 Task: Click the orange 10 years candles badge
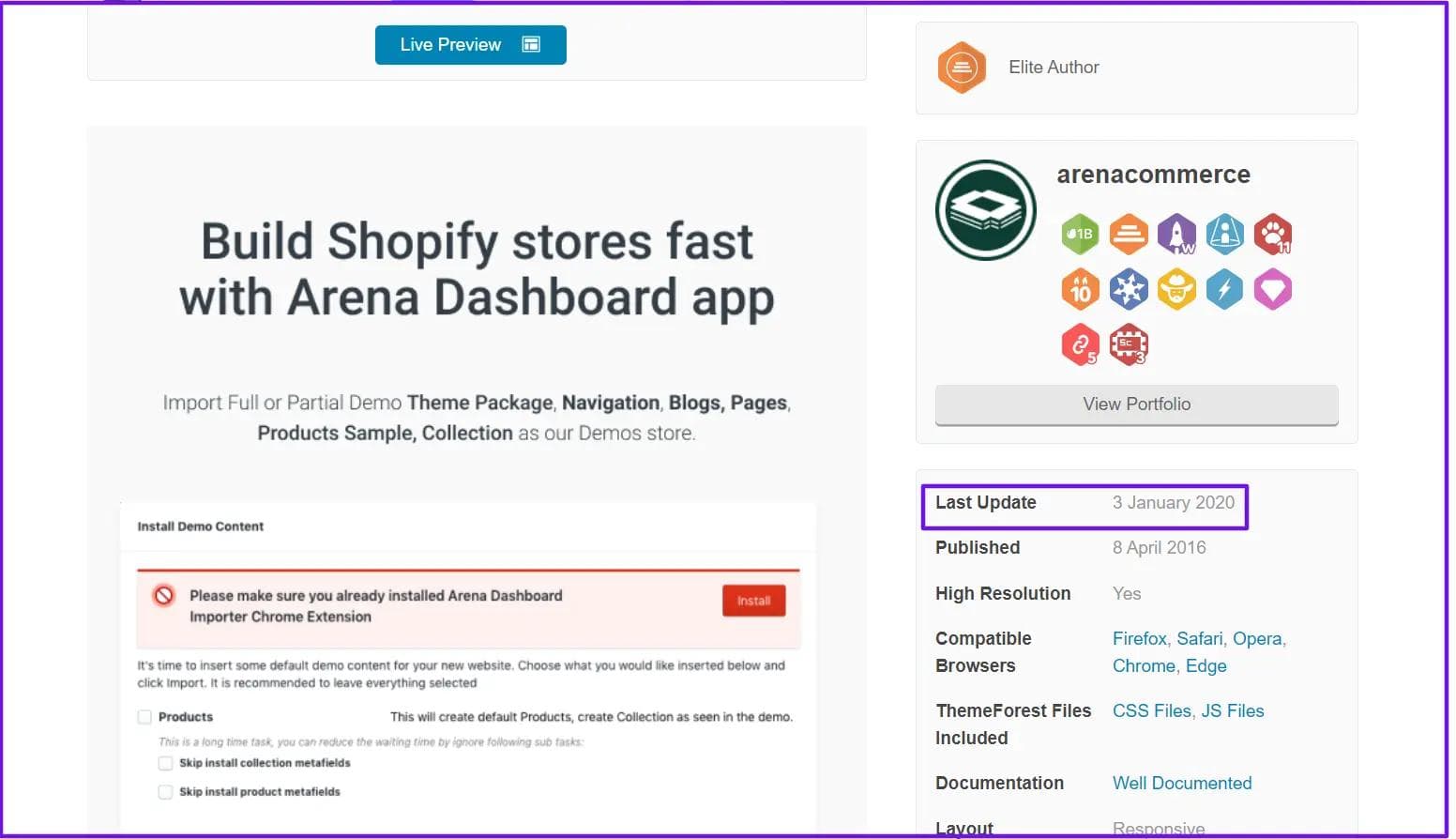coord(1080,289)
